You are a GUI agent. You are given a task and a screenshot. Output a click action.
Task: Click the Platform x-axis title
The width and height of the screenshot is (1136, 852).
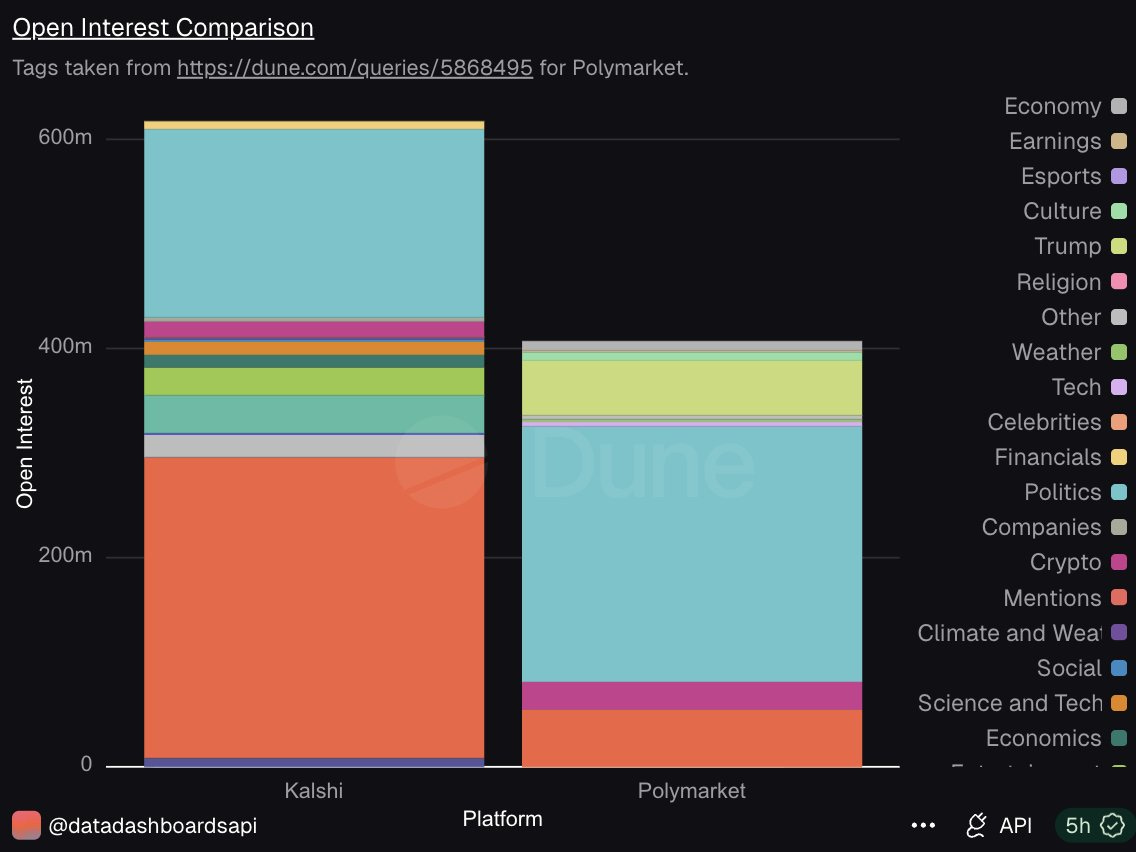point(503,819)
